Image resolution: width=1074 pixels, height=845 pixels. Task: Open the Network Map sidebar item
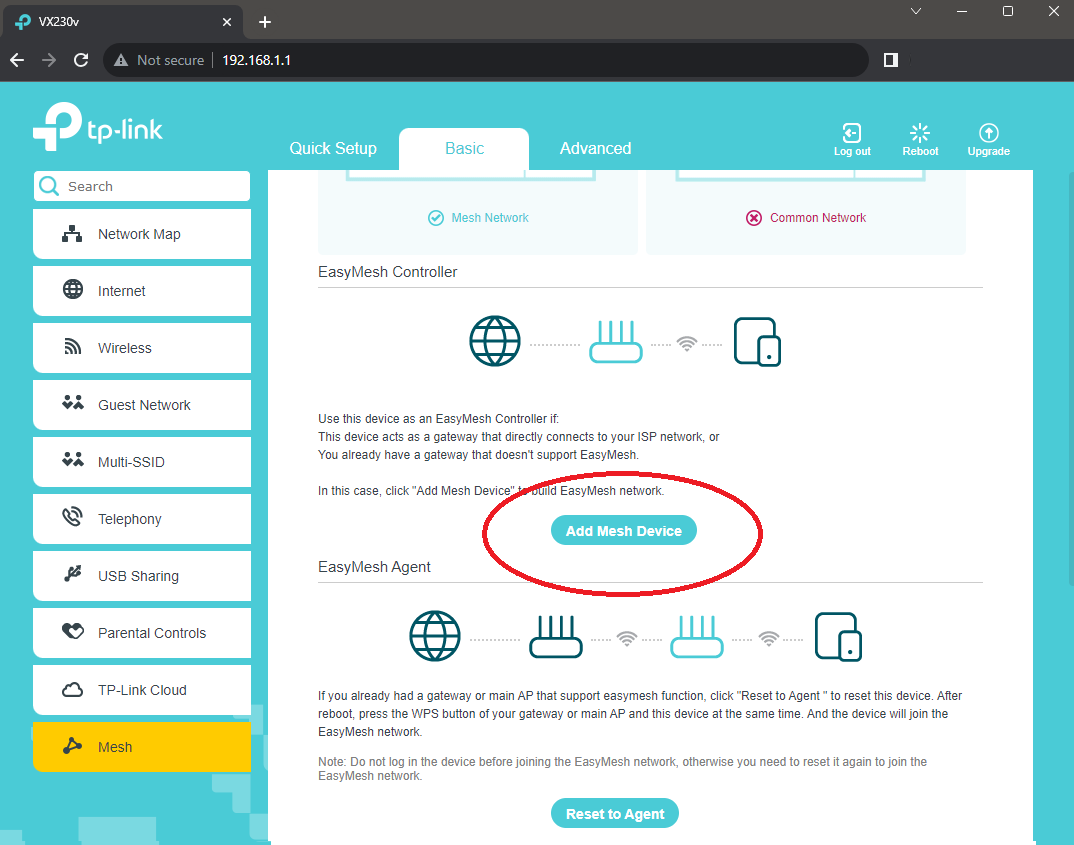click(x=140, y=234)
